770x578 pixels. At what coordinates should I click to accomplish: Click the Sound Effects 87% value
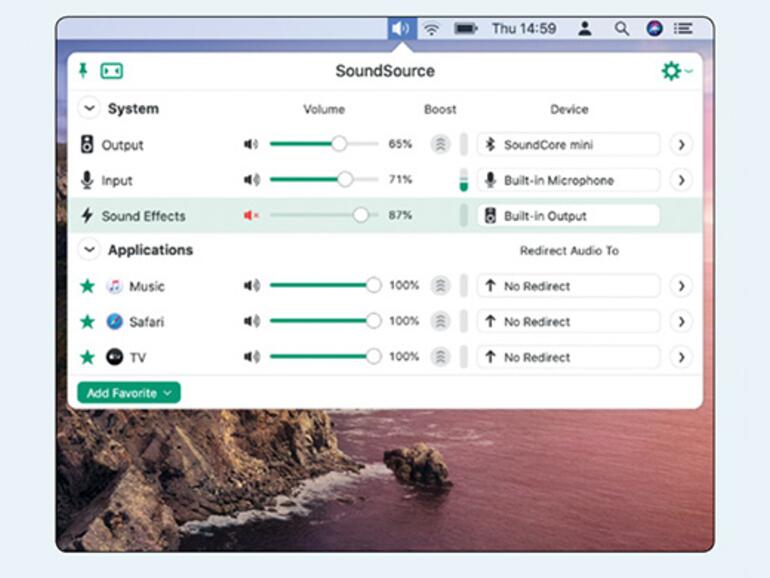click(x=400, y=215)
